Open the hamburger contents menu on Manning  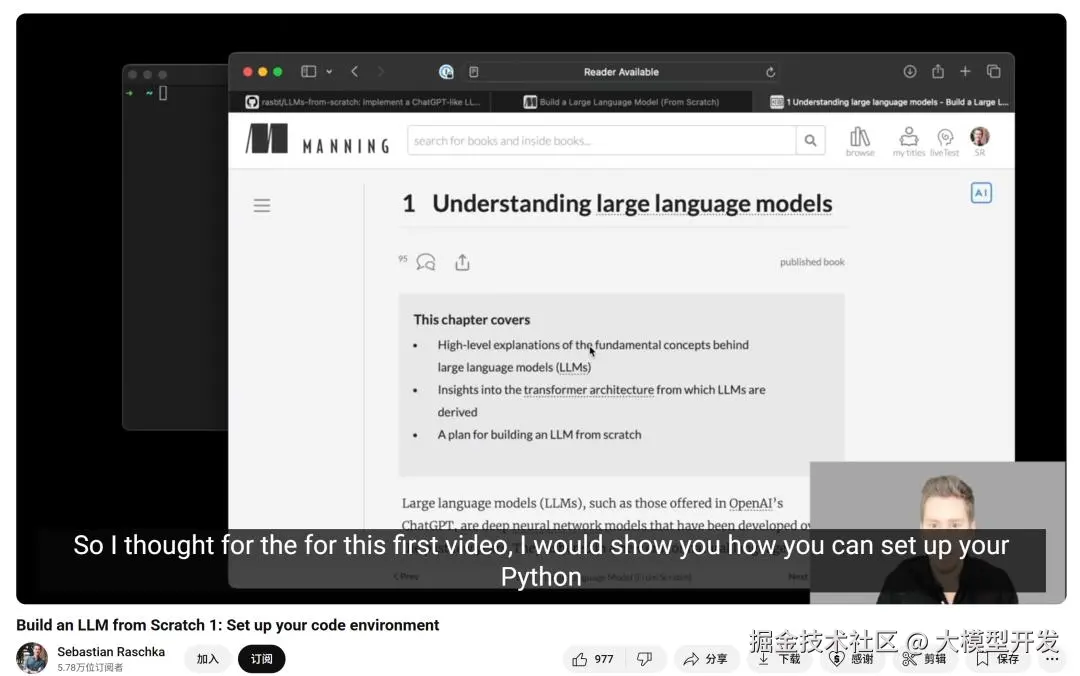(x=262, y=205)
